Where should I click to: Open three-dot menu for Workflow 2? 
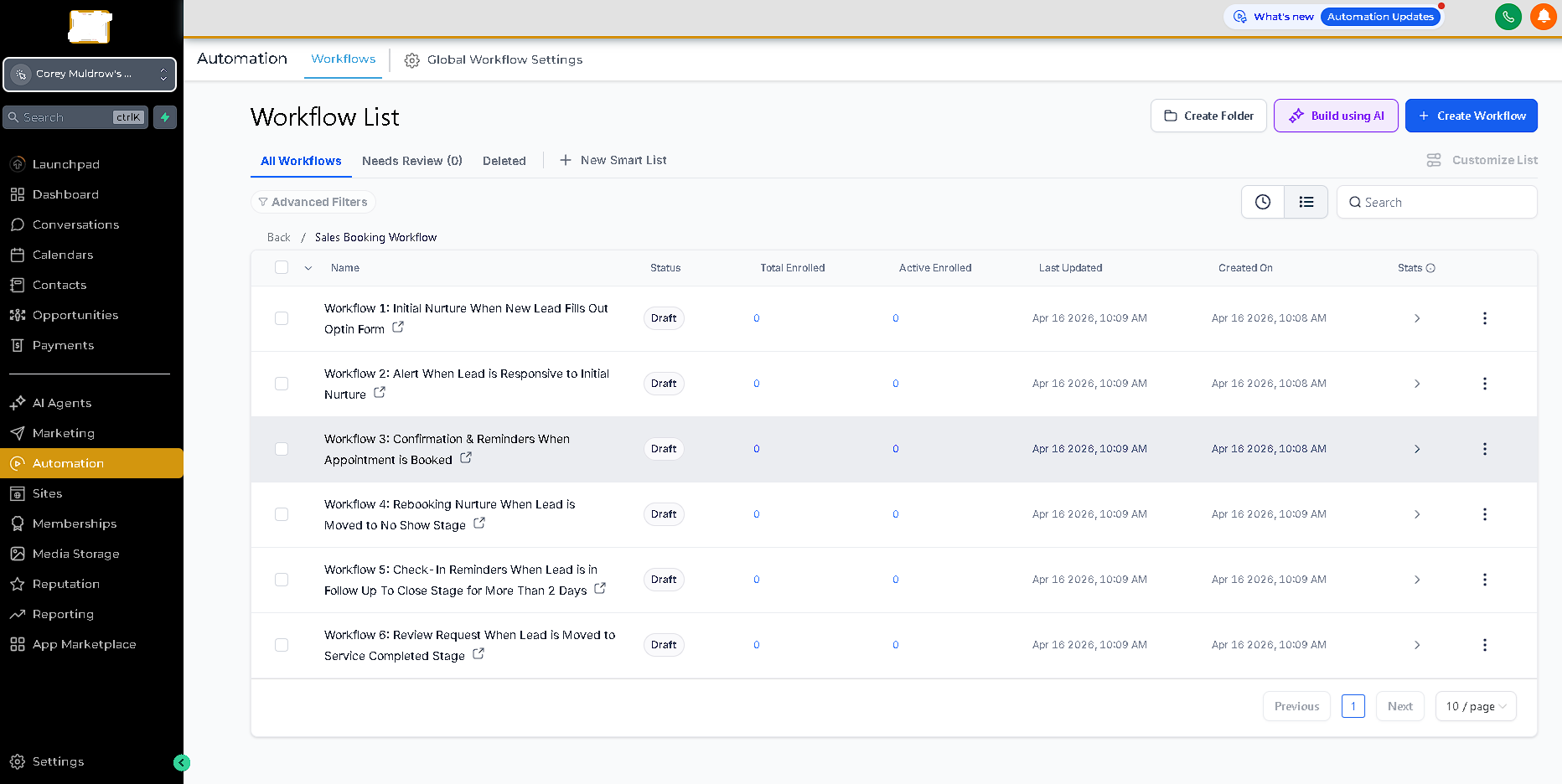1485,384
